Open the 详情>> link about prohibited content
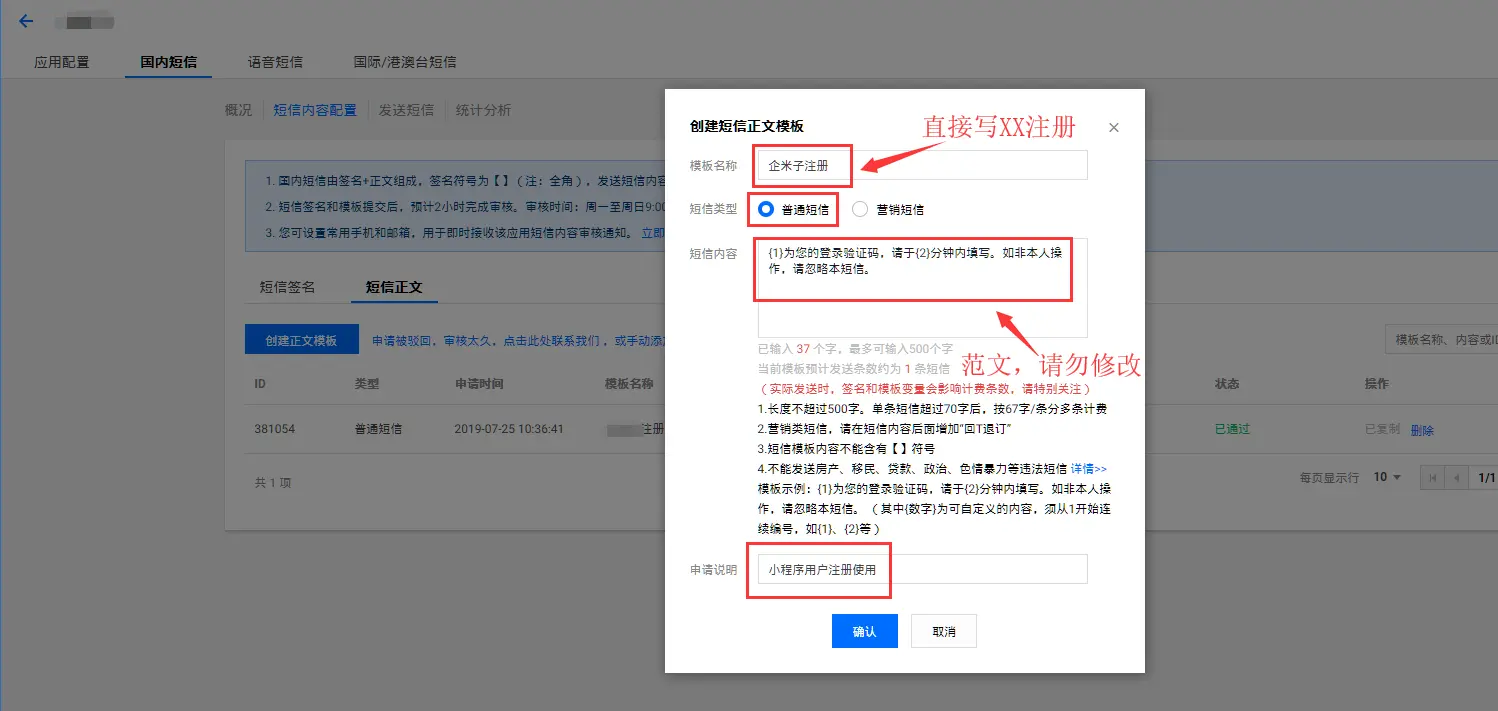The width and height of the screenshot is (1498, 711). tap(1088, 468)
